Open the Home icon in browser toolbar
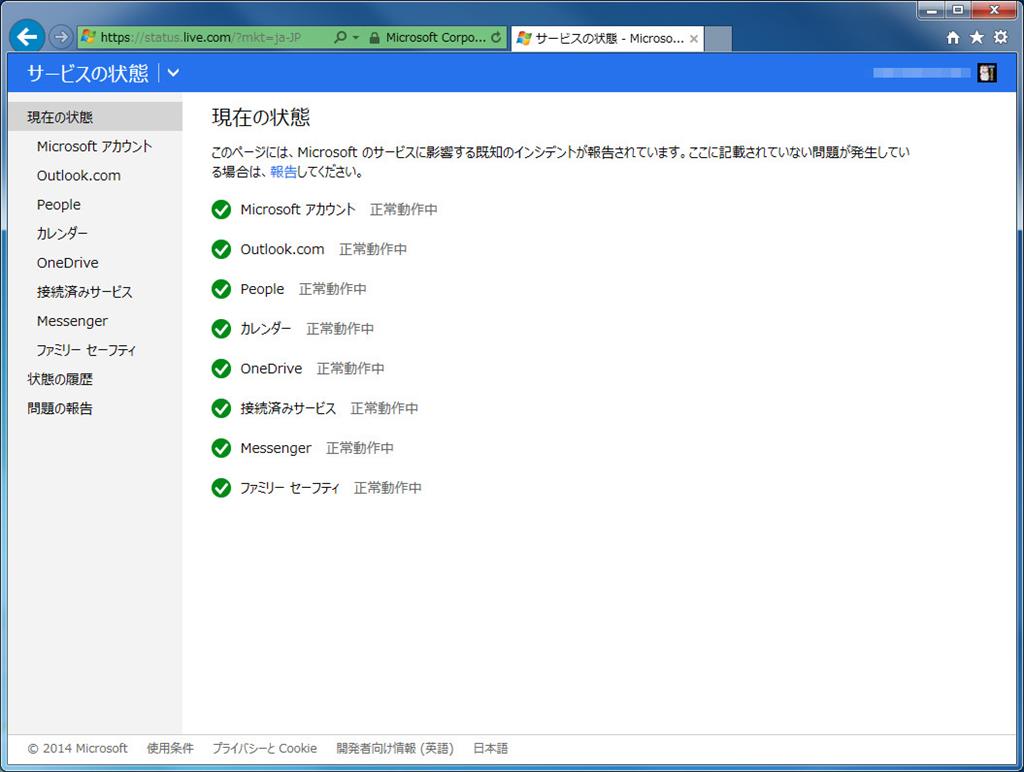 click(953, 37)
